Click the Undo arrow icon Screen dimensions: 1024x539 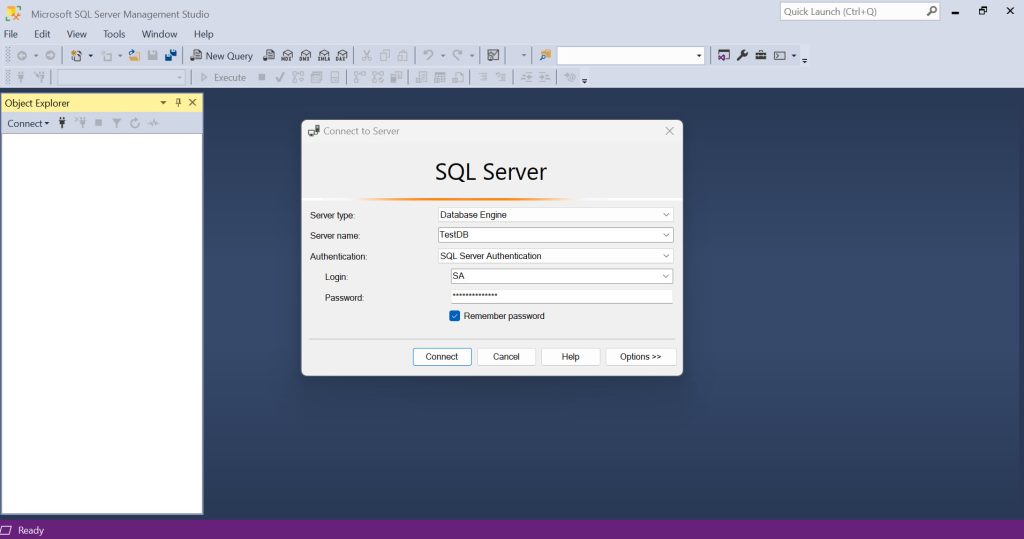click(428, 56)
